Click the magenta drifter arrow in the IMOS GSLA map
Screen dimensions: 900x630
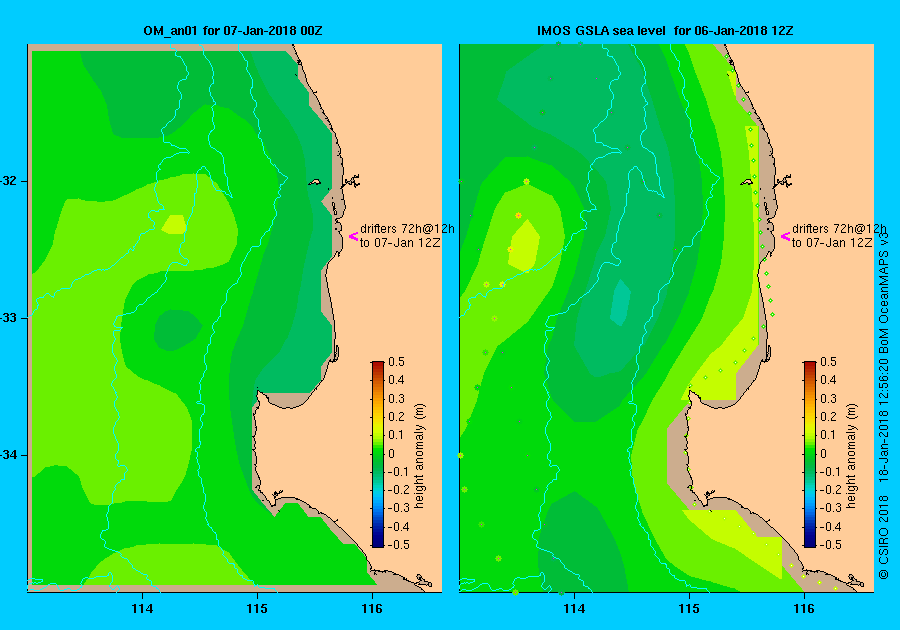[785, 236]
